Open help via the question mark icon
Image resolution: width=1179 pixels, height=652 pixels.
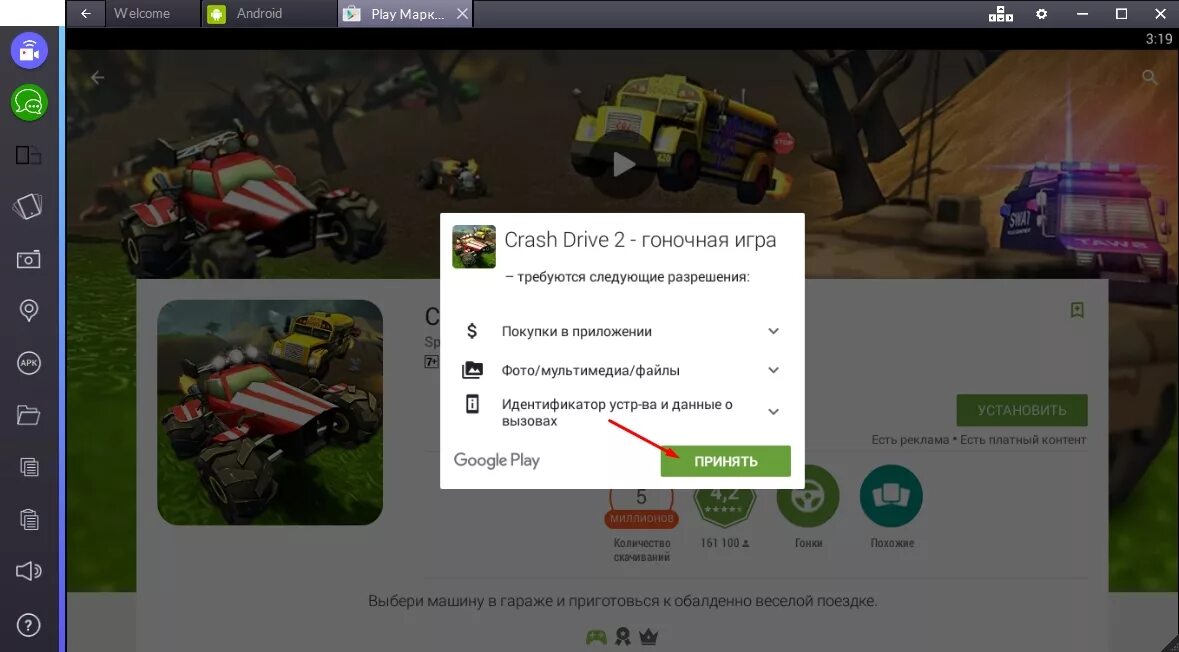click(29, 624)
